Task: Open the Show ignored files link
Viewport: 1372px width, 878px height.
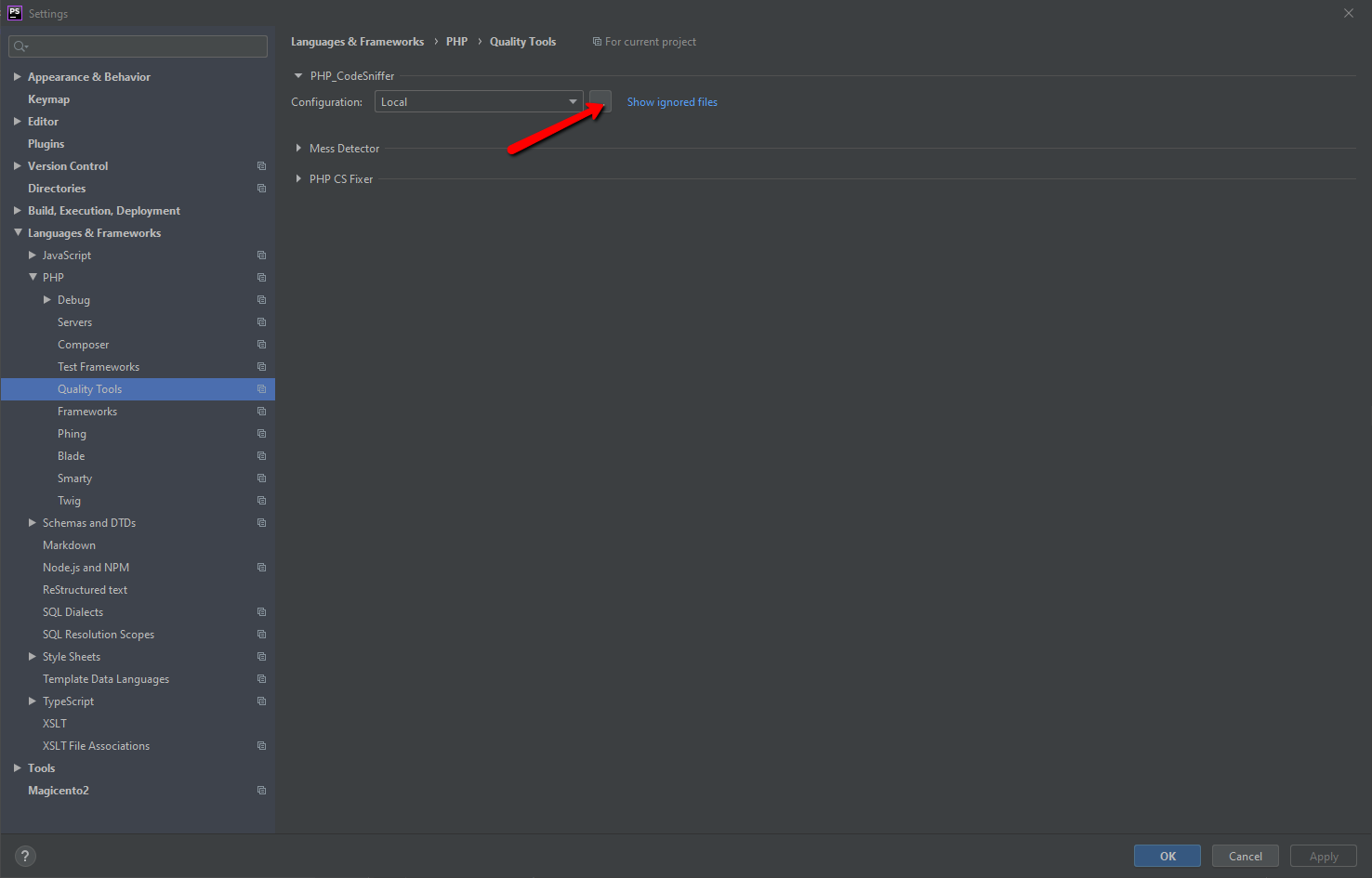Action: pyautogui.click(x=672, y=102)
